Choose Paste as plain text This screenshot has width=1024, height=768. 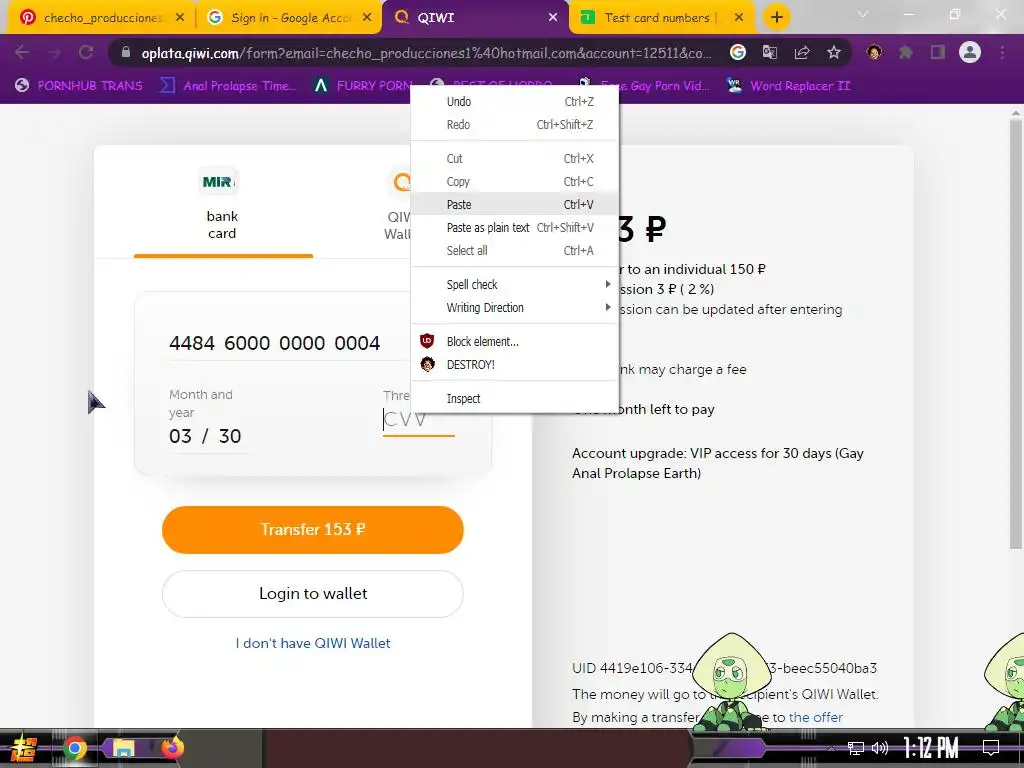515,227
